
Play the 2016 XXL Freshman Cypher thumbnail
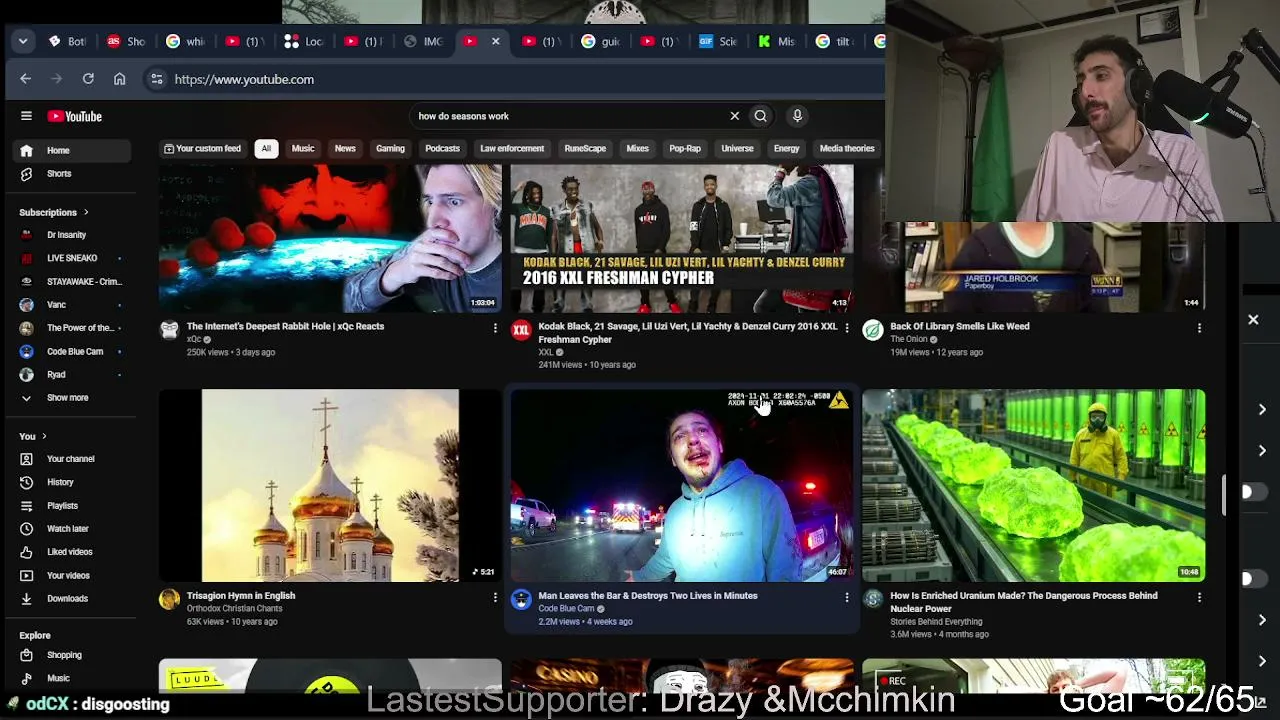[682, 240]
